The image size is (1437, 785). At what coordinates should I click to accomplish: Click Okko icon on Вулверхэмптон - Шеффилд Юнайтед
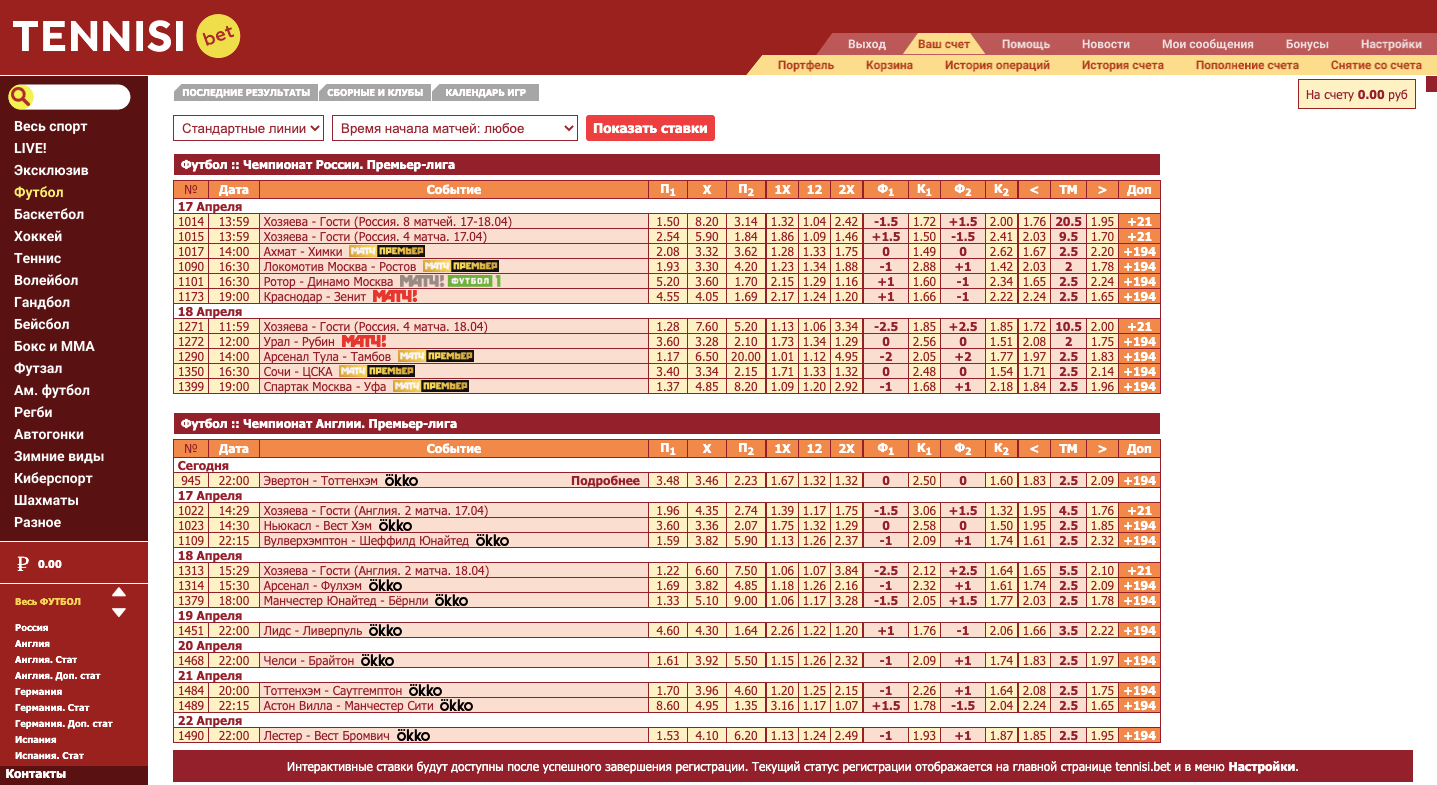492,541
